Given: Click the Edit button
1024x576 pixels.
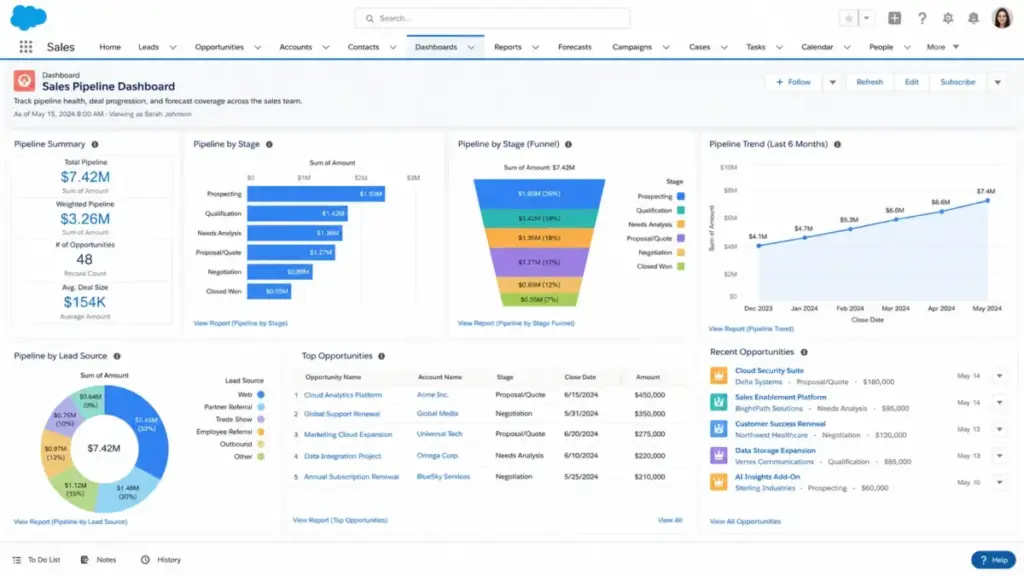Looking at the screenshot, I should tap(912, 82).
